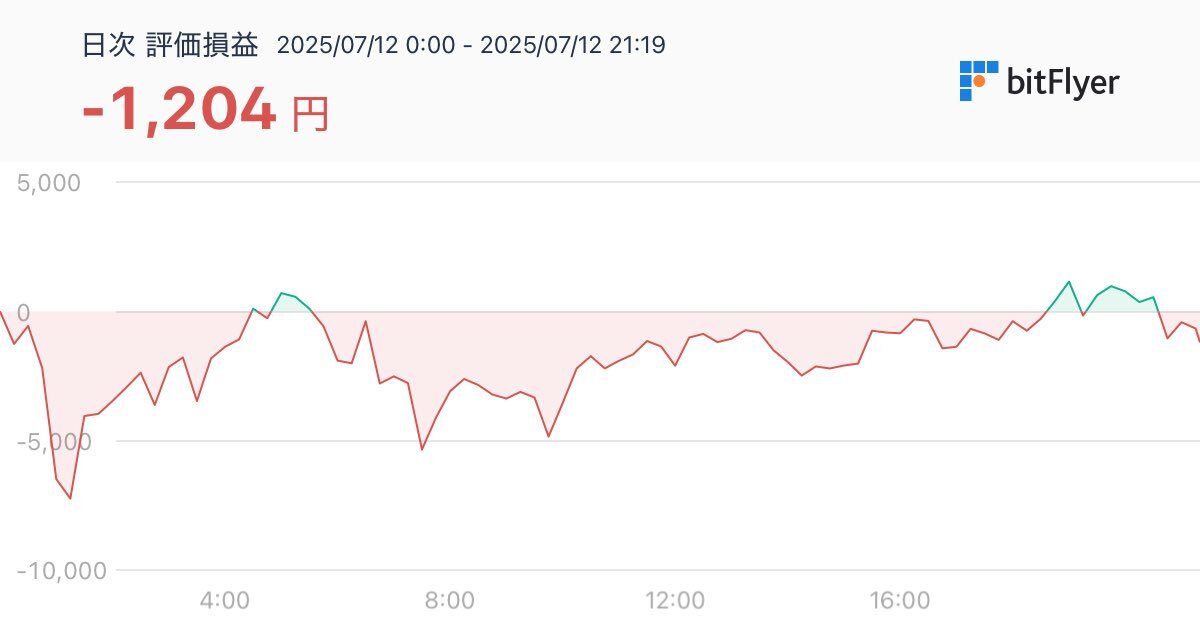Click the bitFlyer brand name text

1063,82
